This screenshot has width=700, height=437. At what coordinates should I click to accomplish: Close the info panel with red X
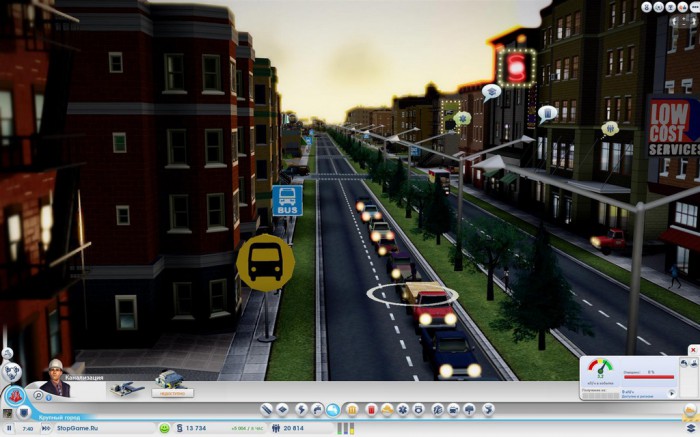point(693,350)
